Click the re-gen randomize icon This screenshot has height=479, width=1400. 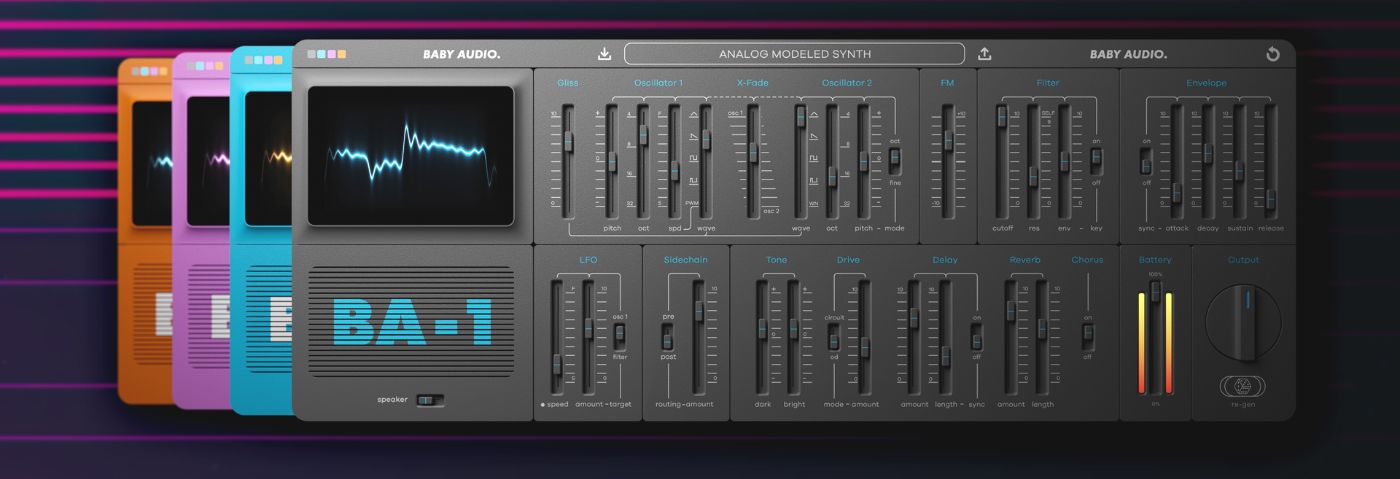[x=1245, y=386]
